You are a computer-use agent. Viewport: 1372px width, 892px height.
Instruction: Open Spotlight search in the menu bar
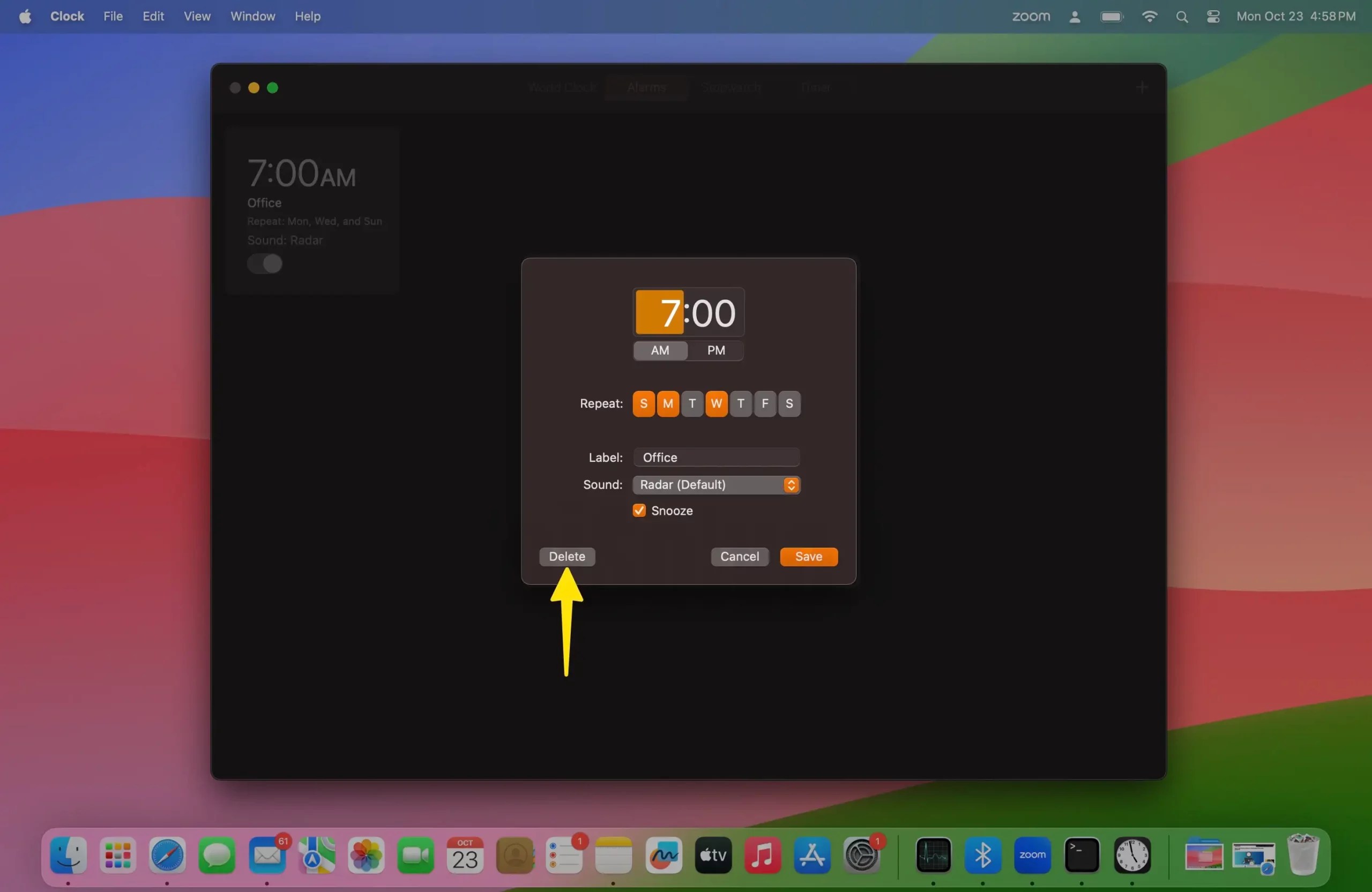(1182, 16)
